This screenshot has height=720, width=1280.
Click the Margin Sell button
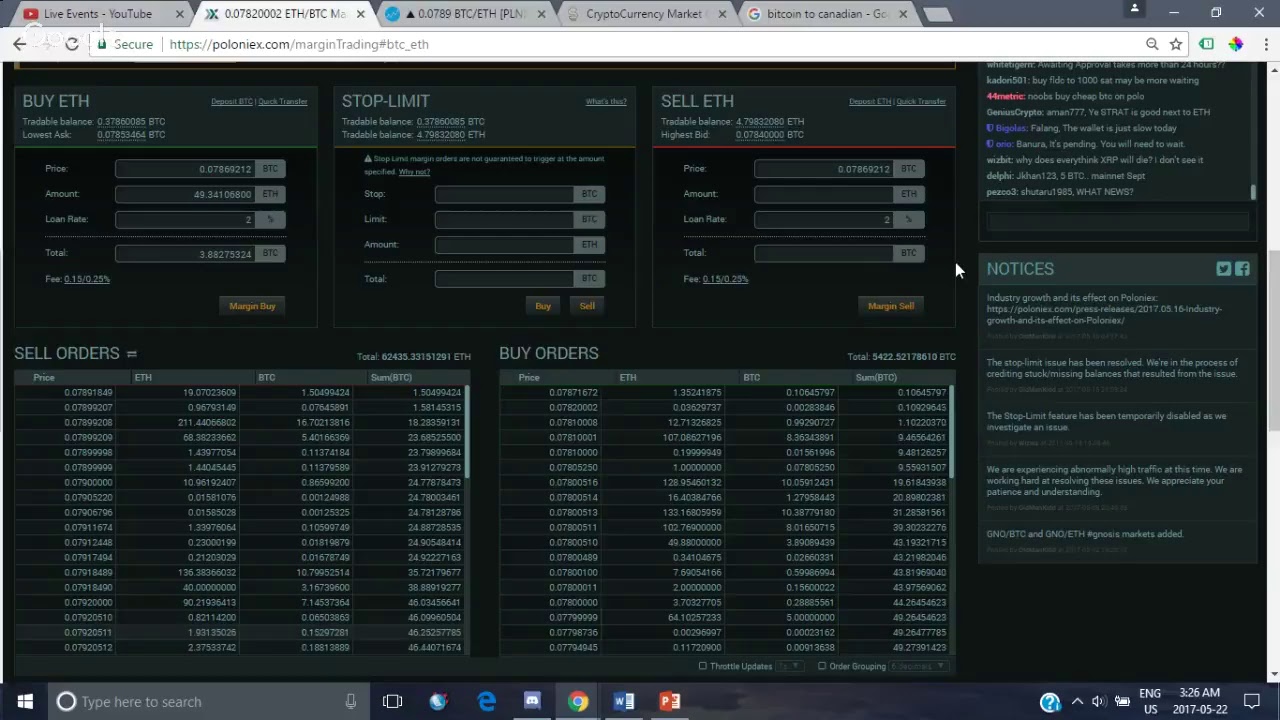click(x=891, y=306)
